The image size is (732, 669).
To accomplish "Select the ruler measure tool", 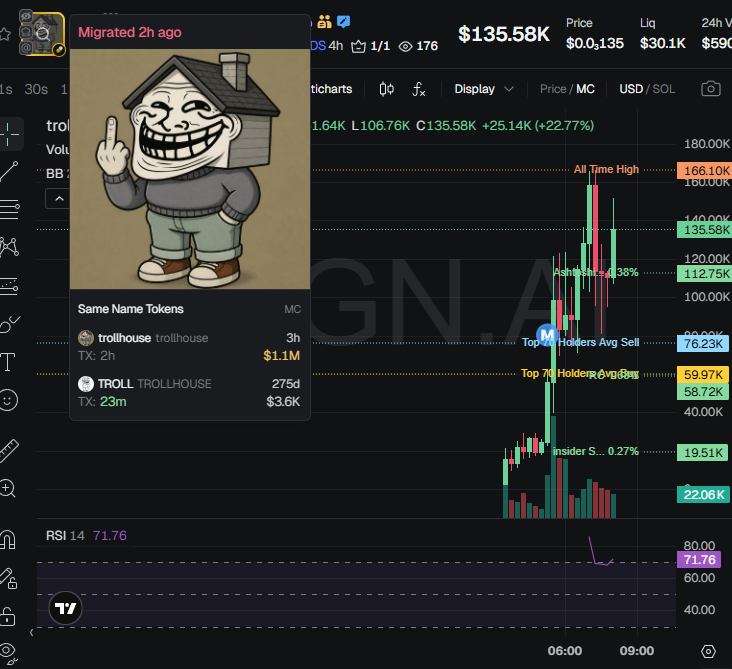I will pos(8,451).
